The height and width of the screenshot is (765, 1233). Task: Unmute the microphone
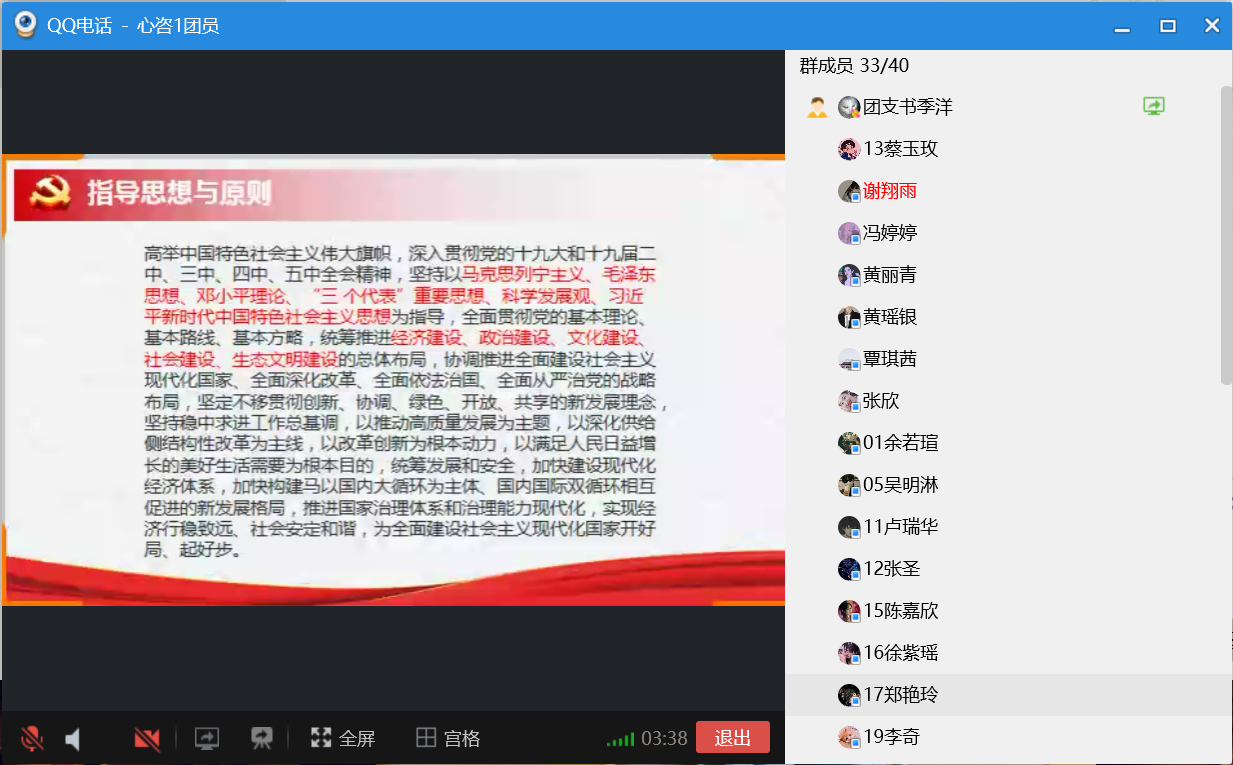pos(32,739)
